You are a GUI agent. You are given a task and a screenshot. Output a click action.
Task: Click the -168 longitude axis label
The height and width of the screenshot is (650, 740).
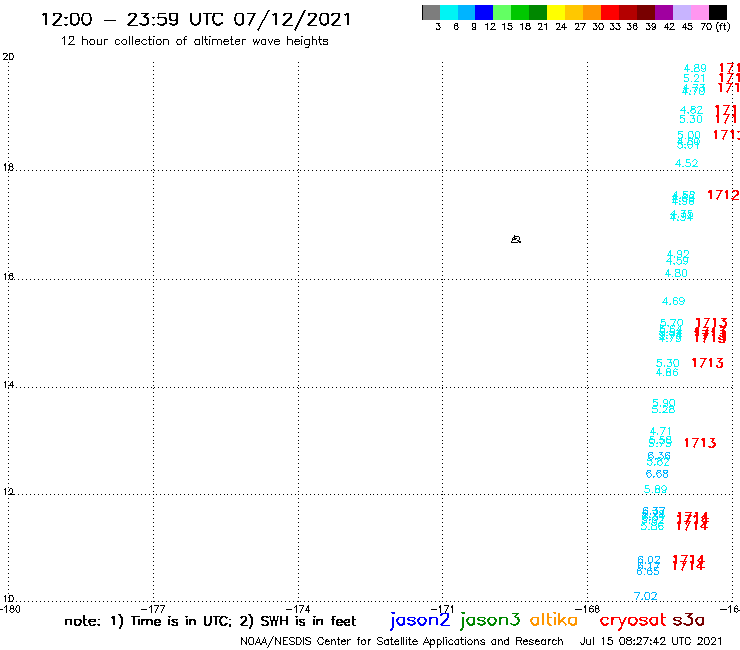tap(587, 609)
